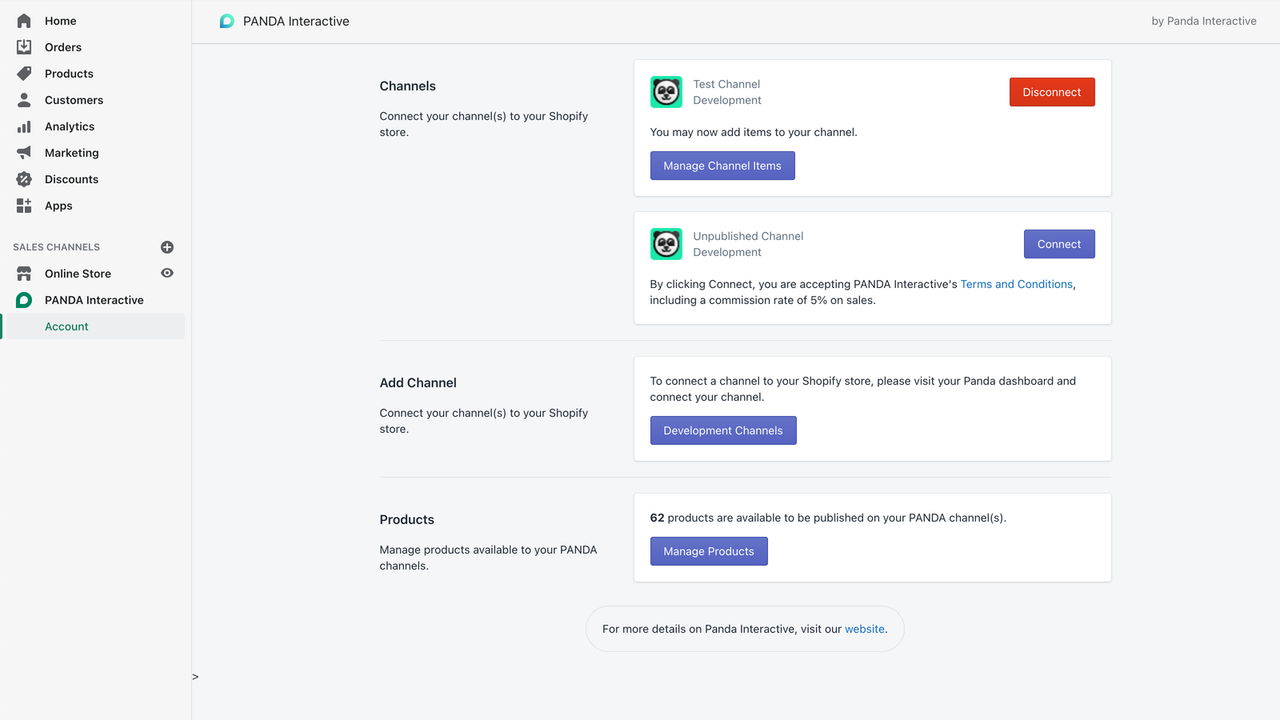Open the Orders section
Screen dimensions: 1280x720
(x=62, y=46)
